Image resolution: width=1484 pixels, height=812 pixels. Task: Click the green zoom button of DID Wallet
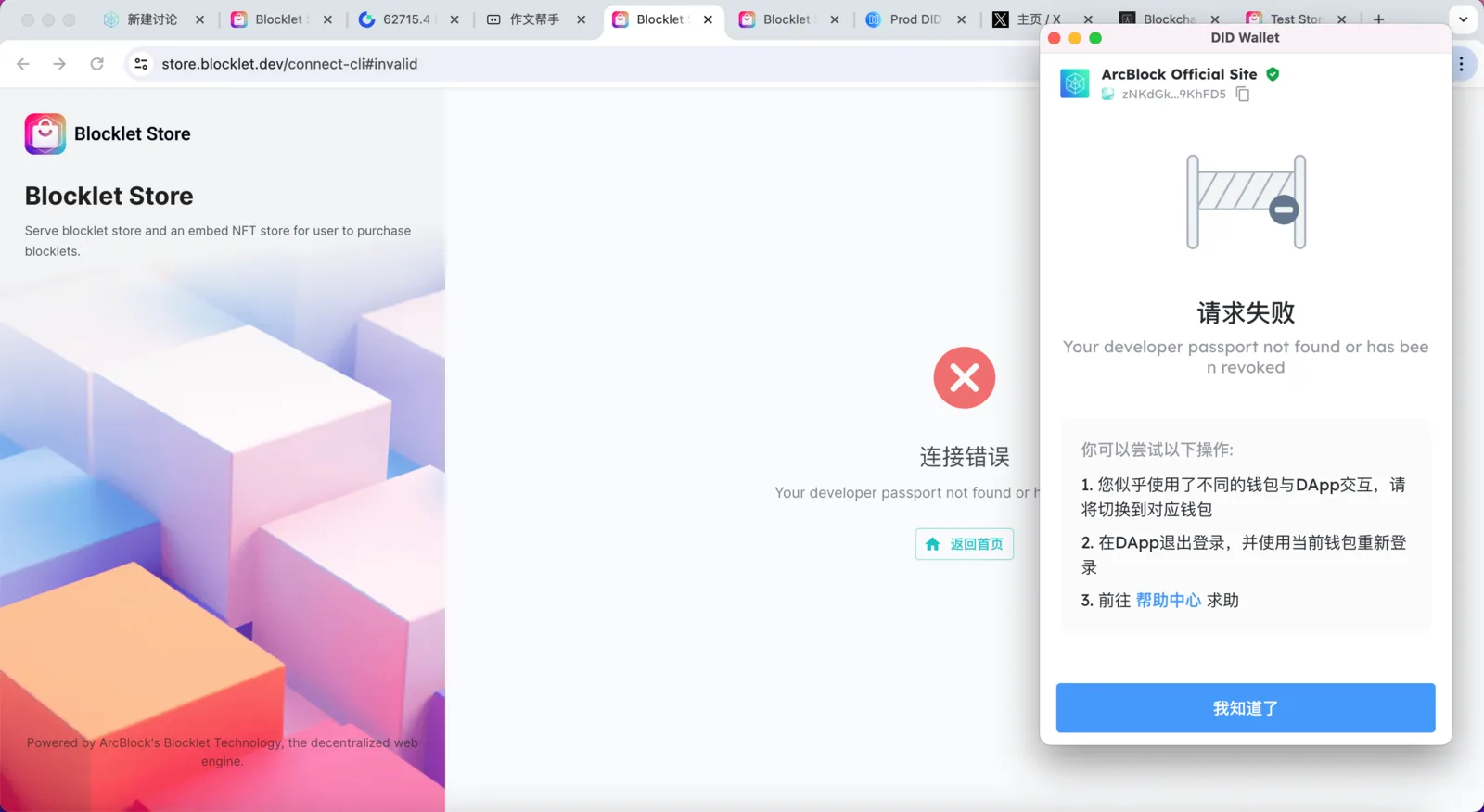coord(1095,38)
